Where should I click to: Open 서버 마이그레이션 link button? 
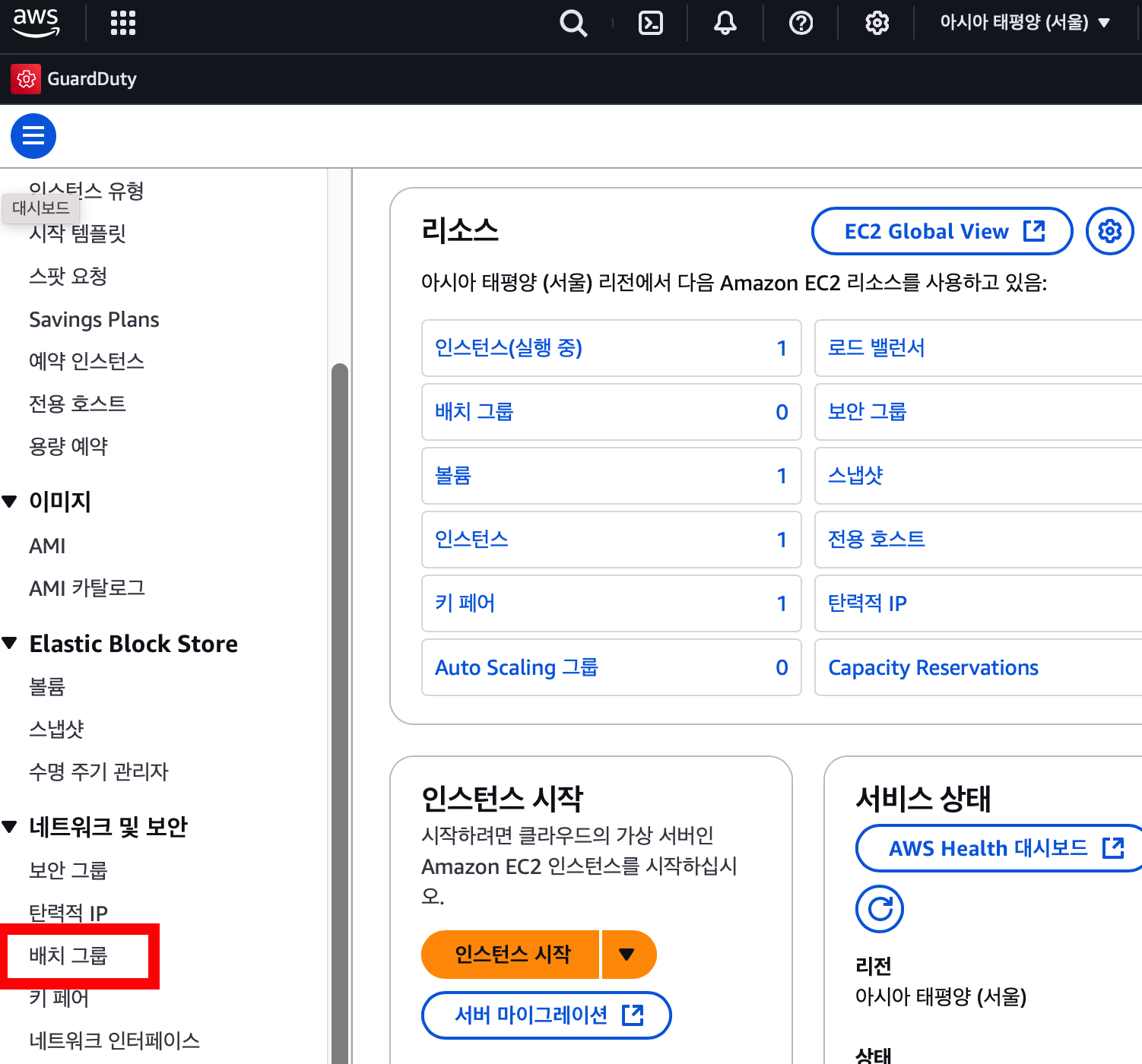pos(547,1015)
